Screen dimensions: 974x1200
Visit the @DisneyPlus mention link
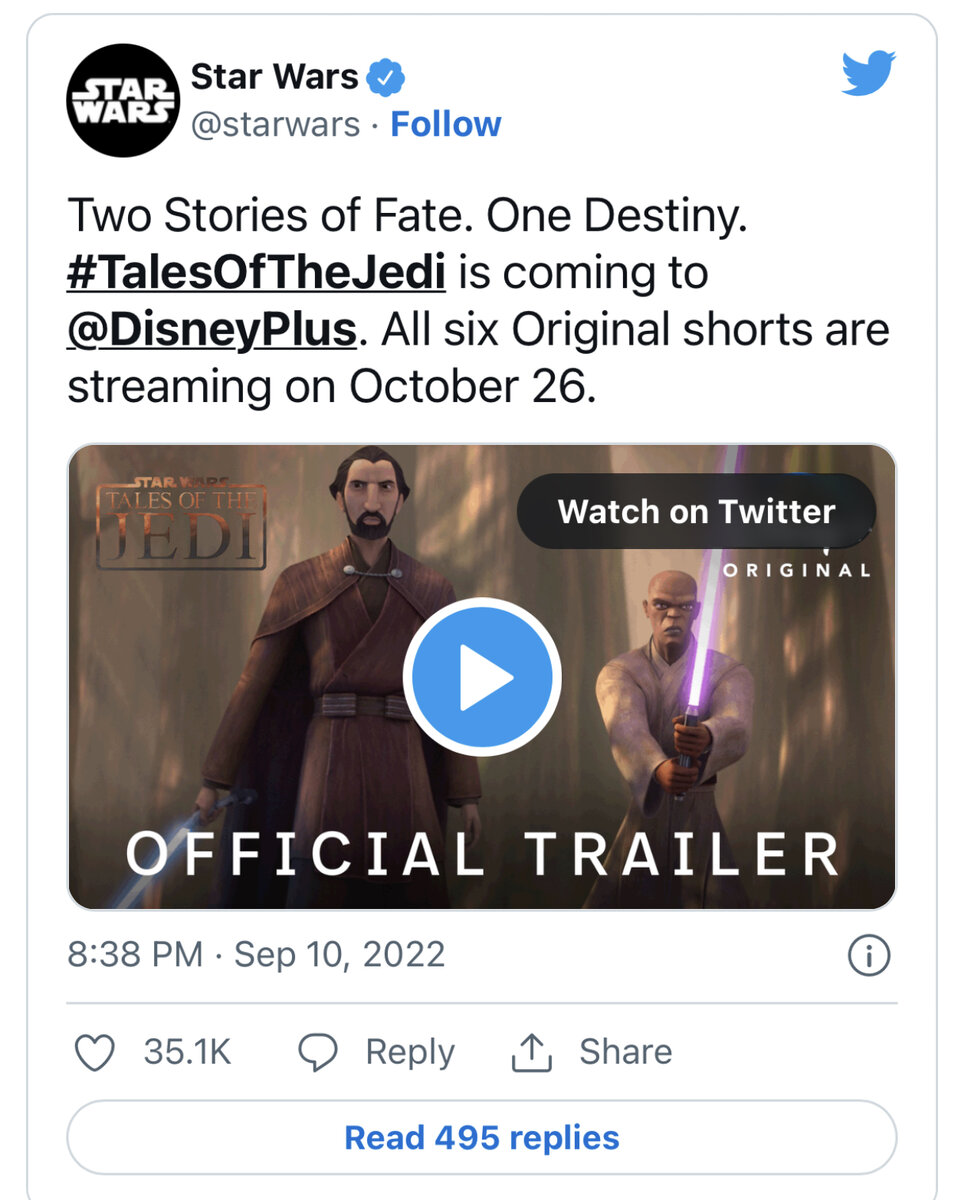coord(211,330)
